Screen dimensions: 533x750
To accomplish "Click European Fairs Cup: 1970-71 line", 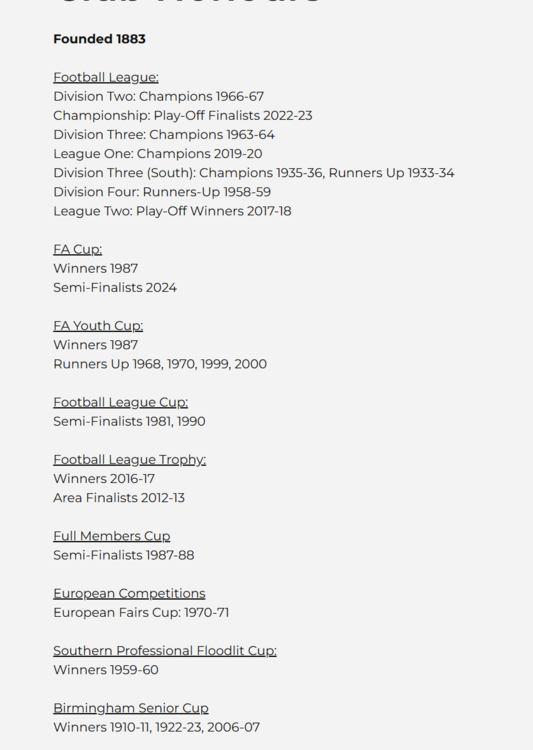I will pos(141,613).
